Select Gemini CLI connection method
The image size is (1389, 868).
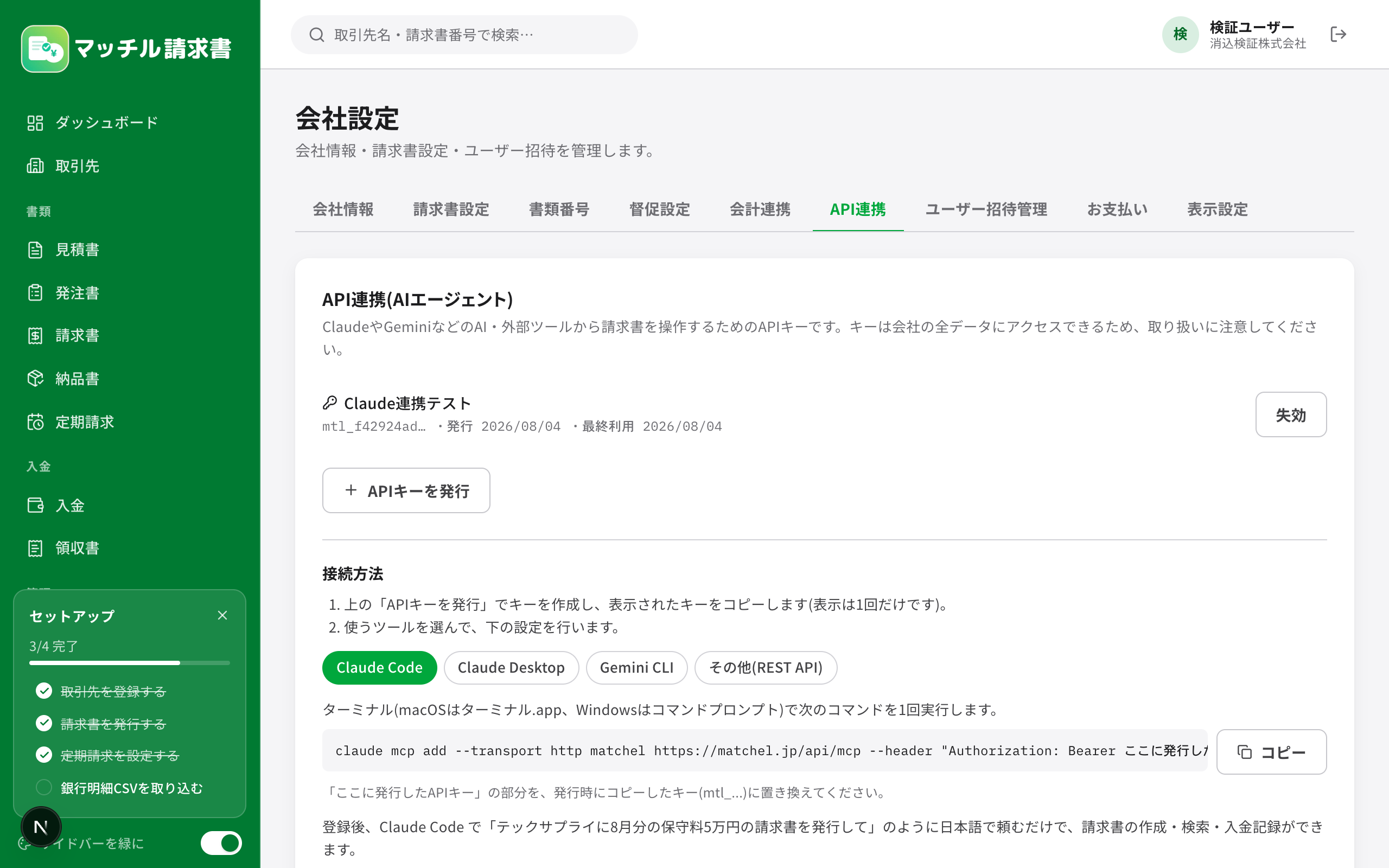(636, 668)
